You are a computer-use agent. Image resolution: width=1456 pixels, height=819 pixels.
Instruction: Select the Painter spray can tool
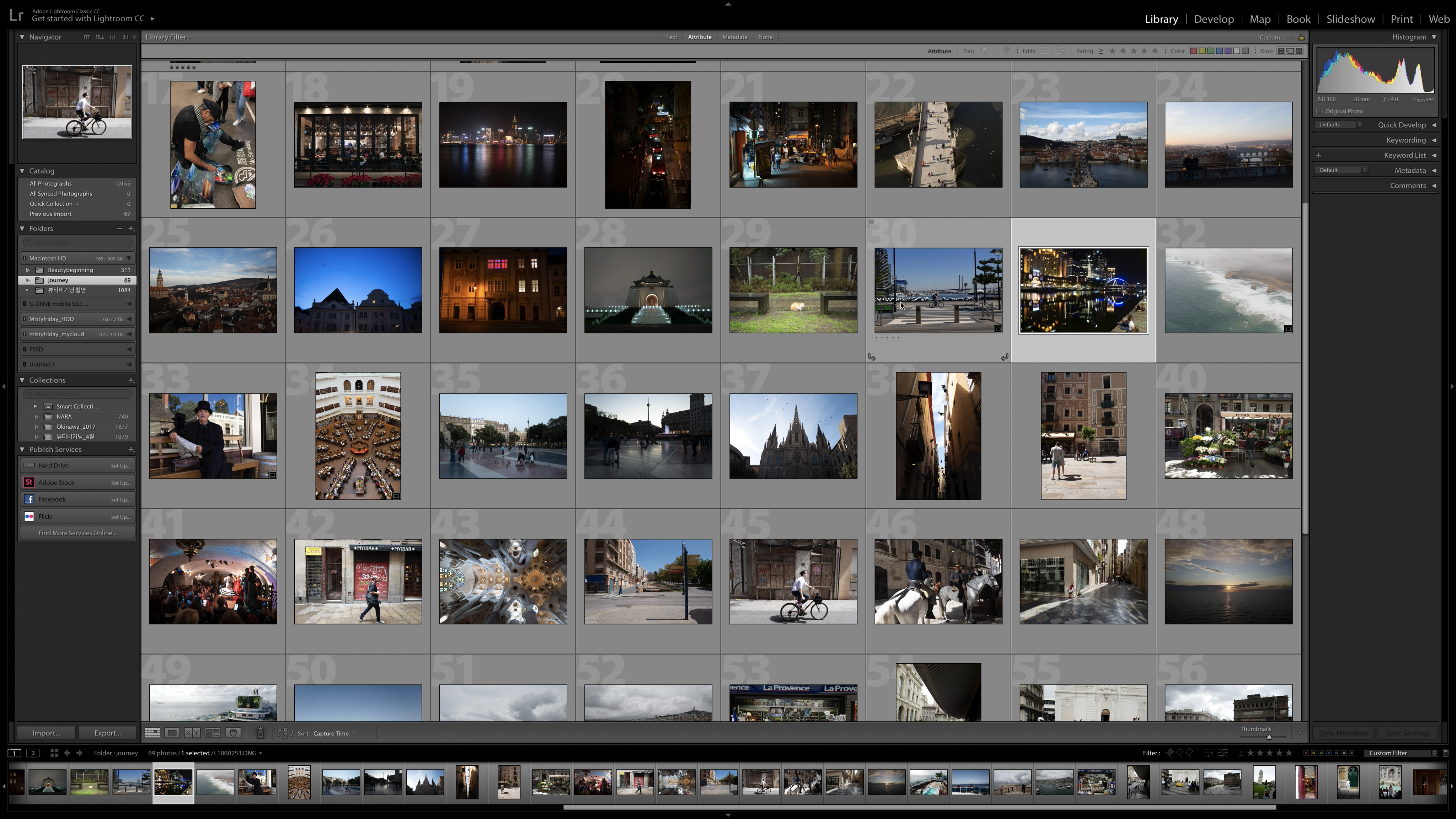[261, 733]
